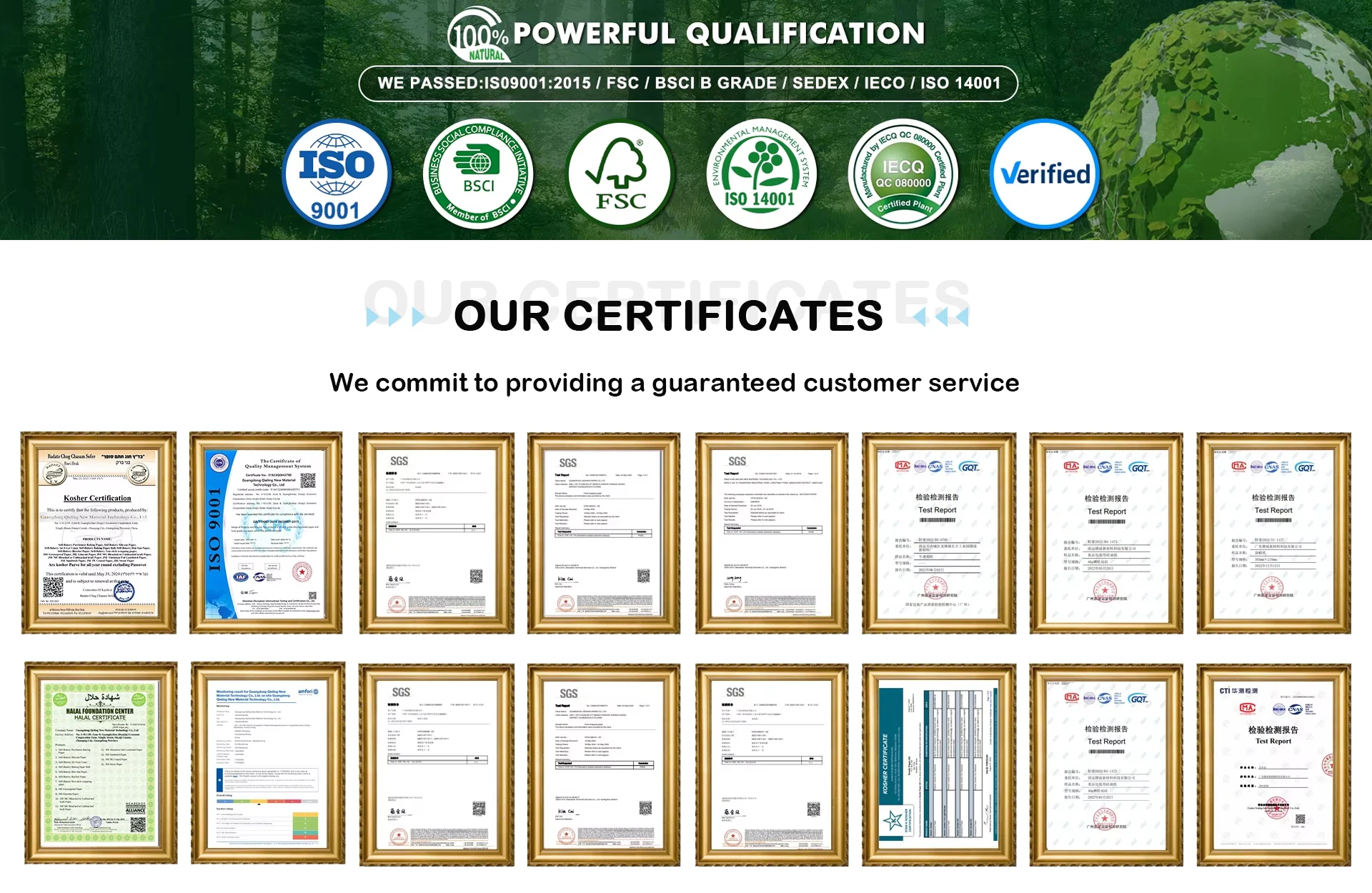Image resolution: width=1372 pixels, height=893 pixels.
Task: Click the ISO 9001 badge
Action: pos(336,174)
